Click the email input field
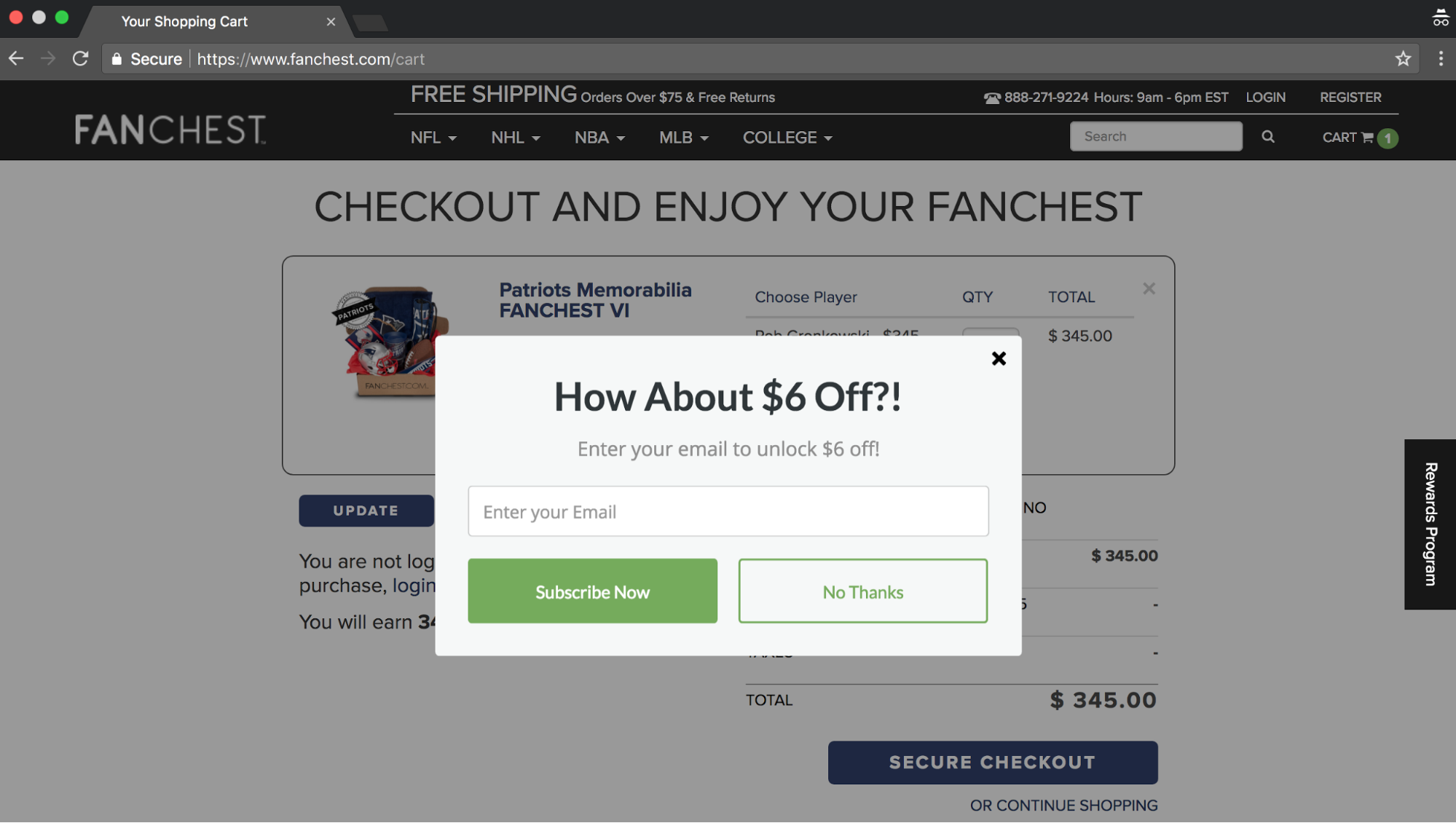The height and width of the screenshot is (823, 1456). coord(728,511)
